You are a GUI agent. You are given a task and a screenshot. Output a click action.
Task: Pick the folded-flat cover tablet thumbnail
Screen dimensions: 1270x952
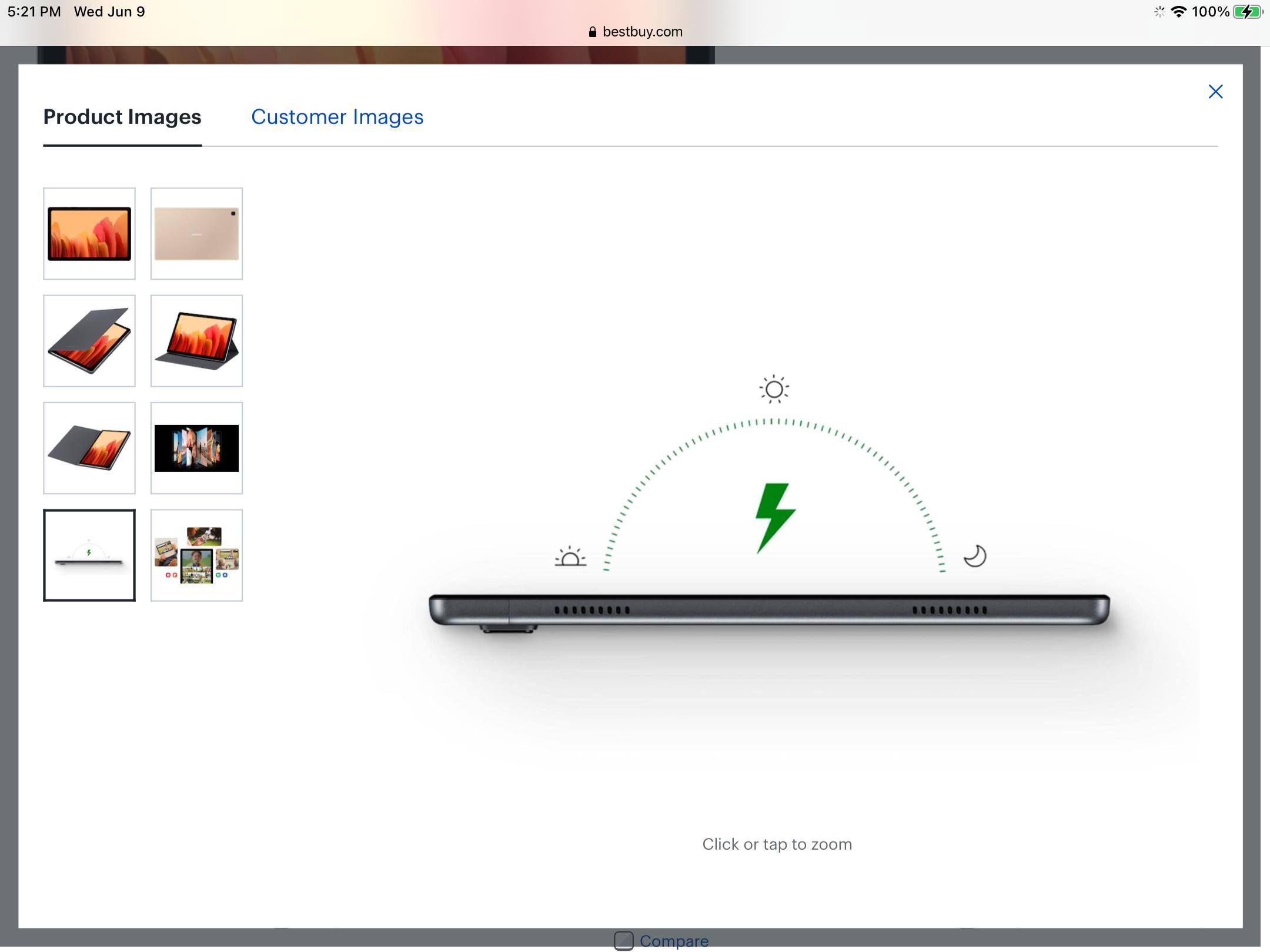tap(89, 448)
